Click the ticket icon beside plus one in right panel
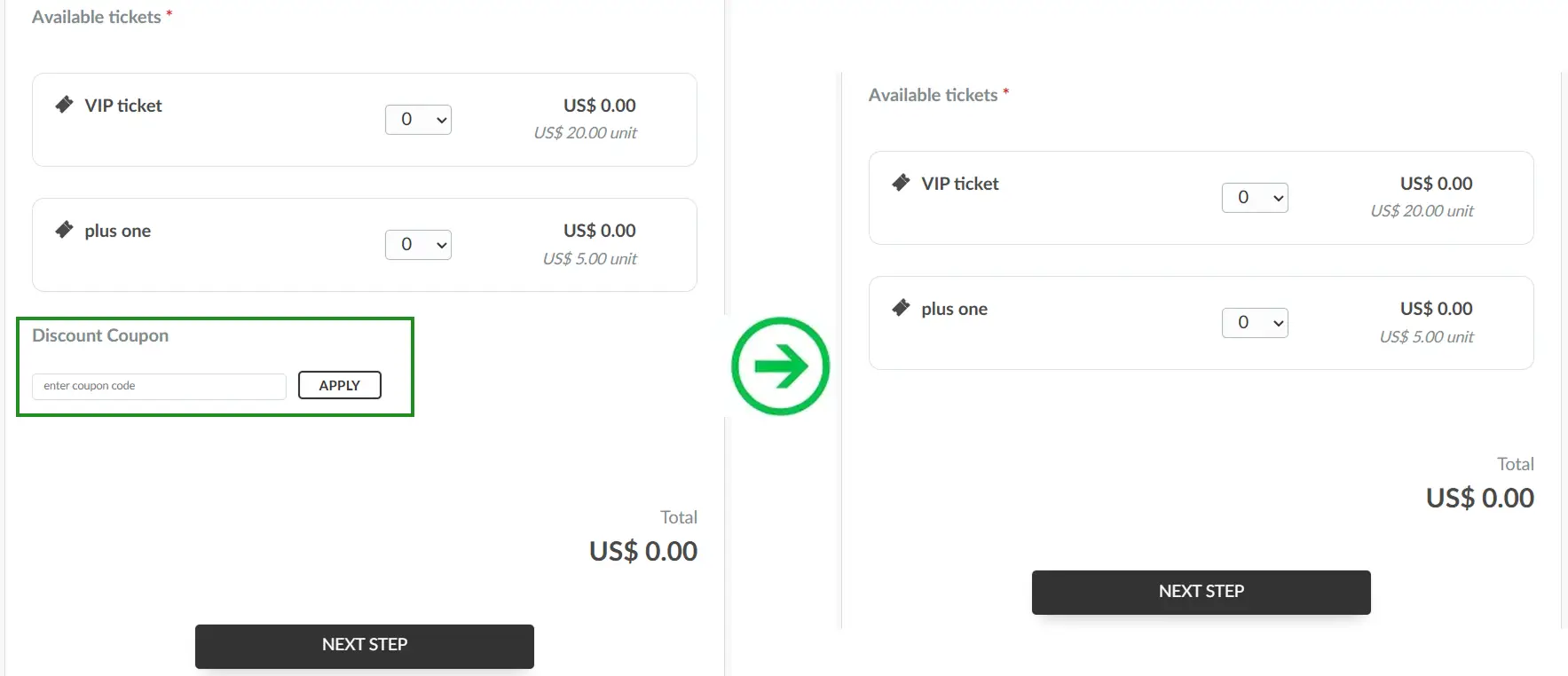1568x676 pixels. [x=901, y=308]
